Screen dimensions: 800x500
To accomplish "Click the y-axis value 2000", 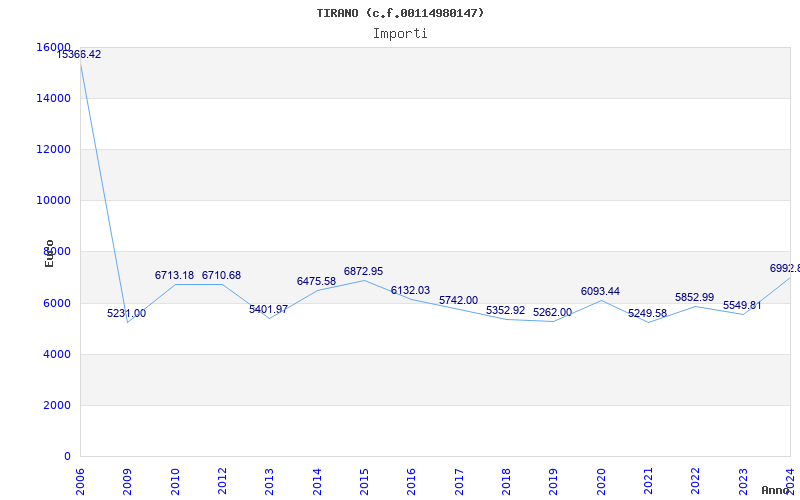I will point(56,405).
